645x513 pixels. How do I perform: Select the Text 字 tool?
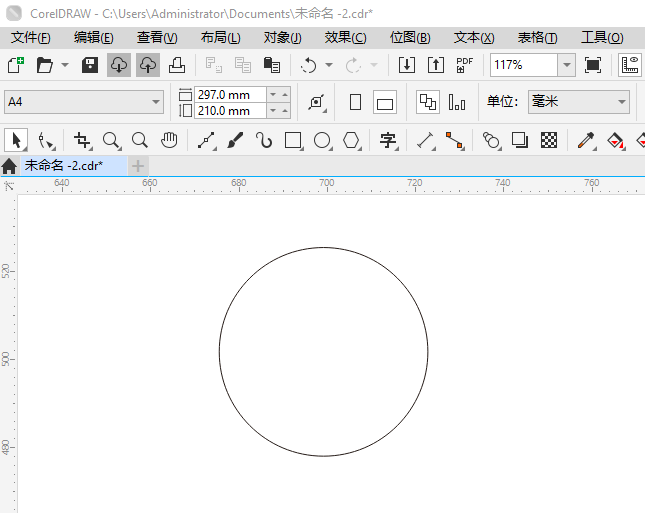[x=388, y=141]
